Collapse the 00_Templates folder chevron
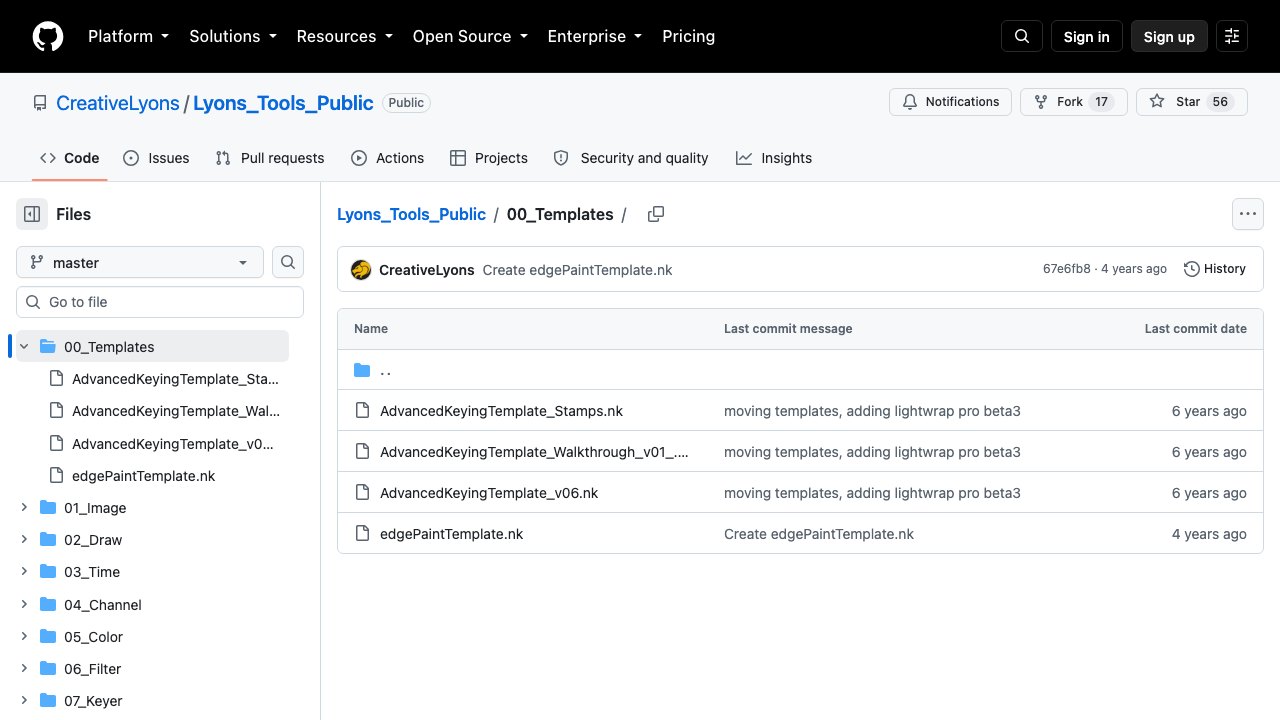The width and height of the screenshot is (1280, 720). [24, 346]
